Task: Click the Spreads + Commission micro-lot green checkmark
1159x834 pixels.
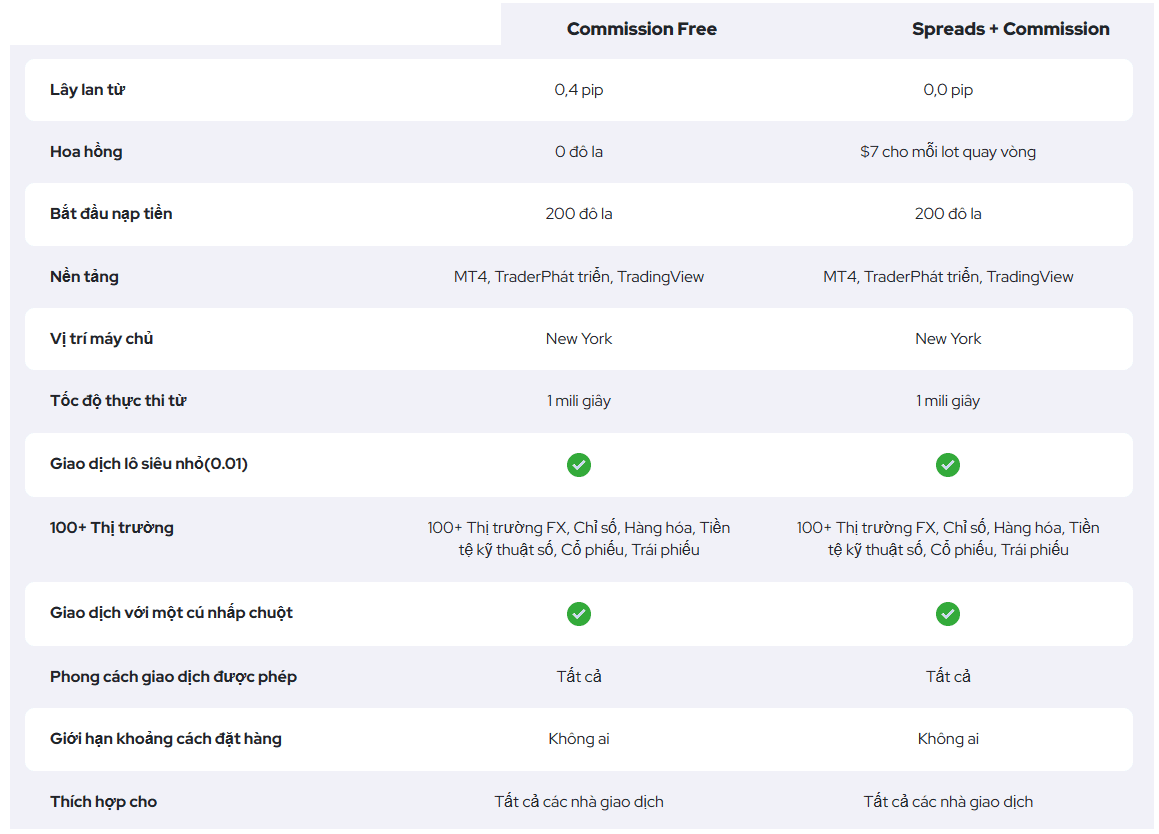Action: [x=948, y=465]
